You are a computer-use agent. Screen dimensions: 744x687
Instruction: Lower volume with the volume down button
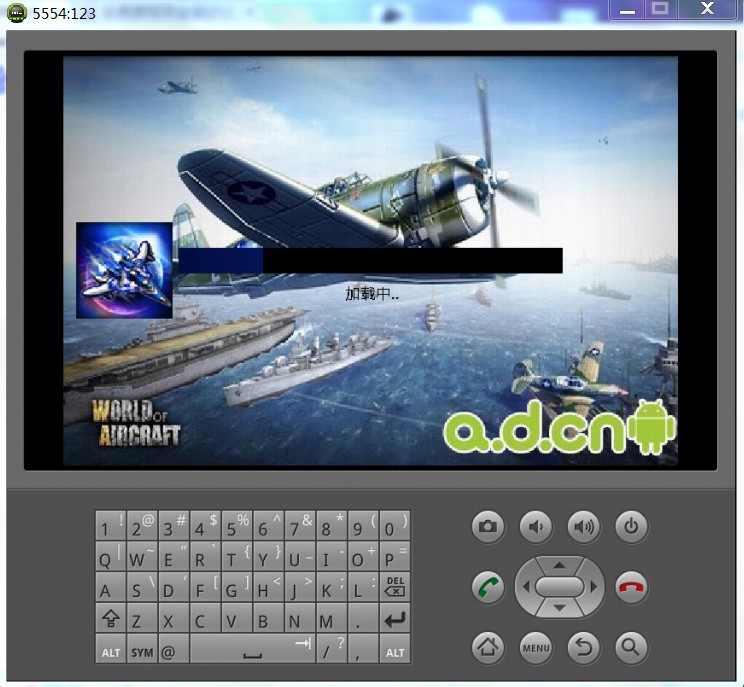pos(536,527)
